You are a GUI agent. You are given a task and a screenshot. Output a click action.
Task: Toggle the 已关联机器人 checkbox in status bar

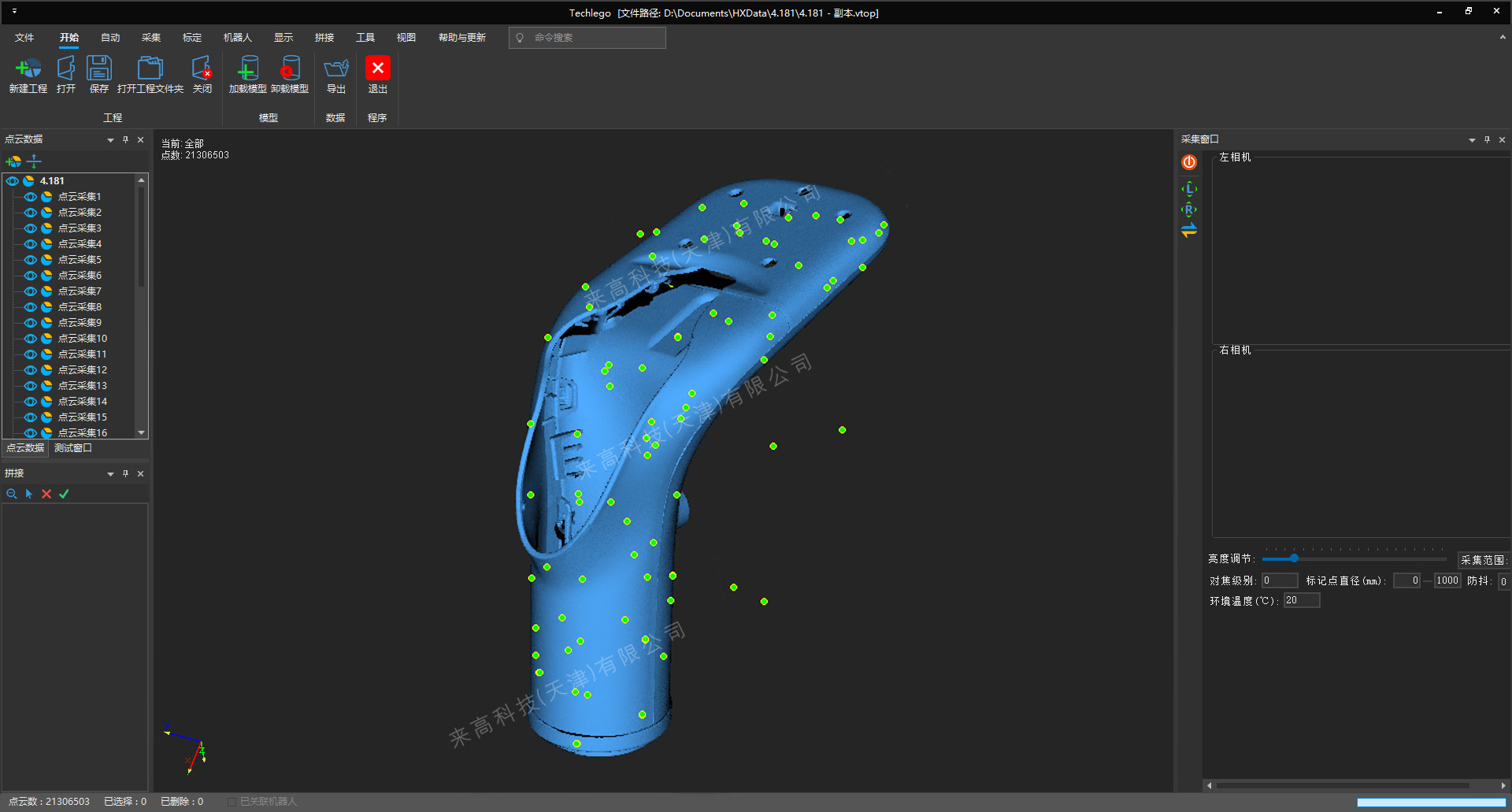tap(232, 802)
